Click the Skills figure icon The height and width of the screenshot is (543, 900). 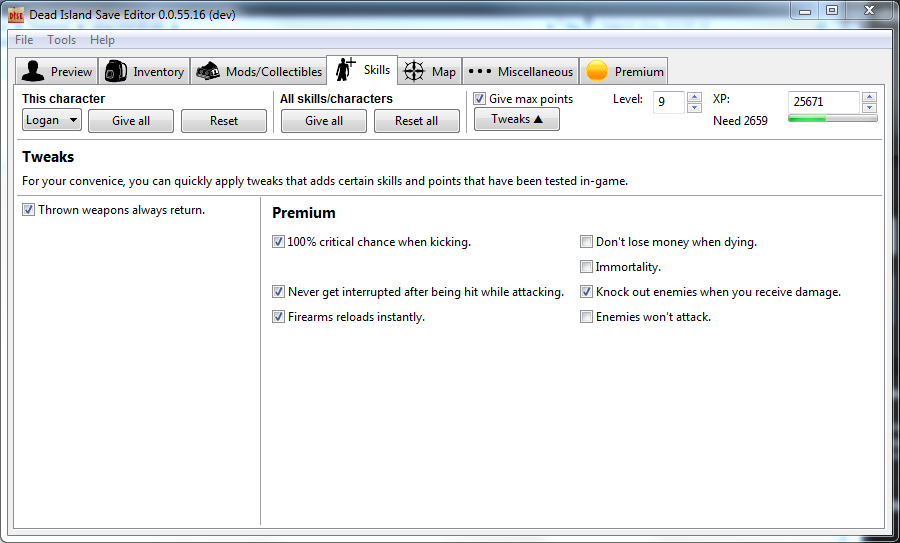click(346, 69)
